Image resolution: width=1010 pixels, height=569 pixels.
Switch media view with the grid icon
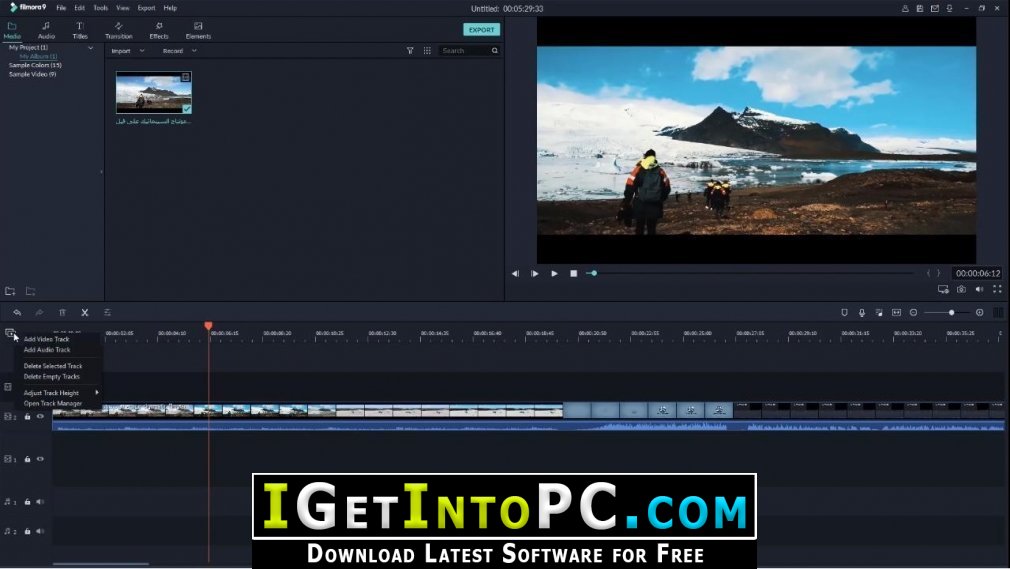(x=427, y=50)
